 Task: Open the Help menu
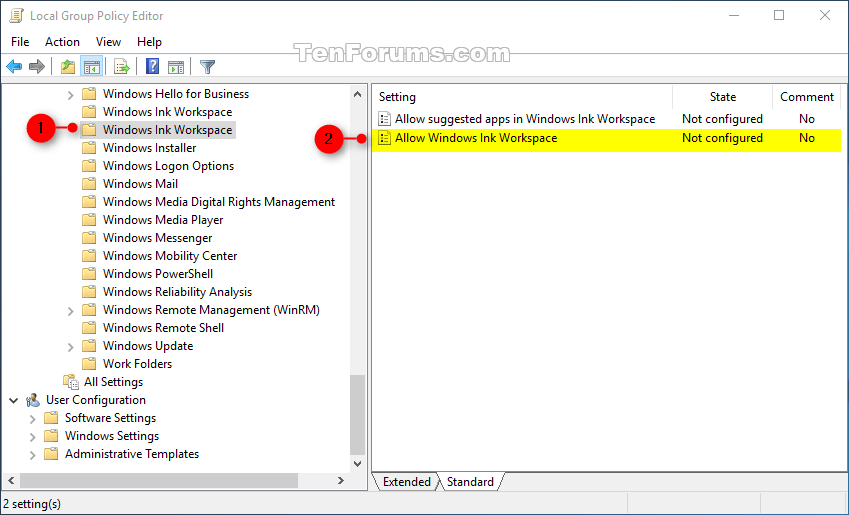(149, 42)
